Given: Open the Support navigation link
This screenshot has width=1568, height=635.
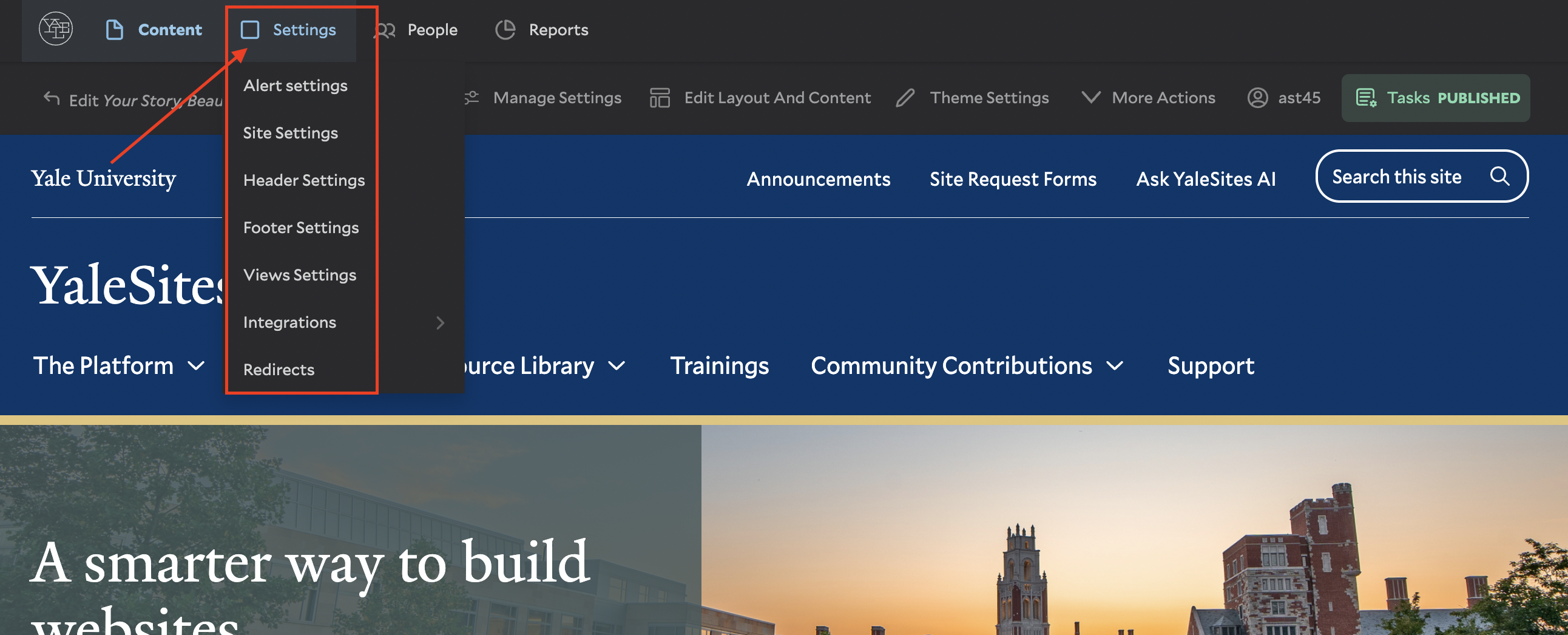Looking at the screenshot, I should [x=1210, y=366].
